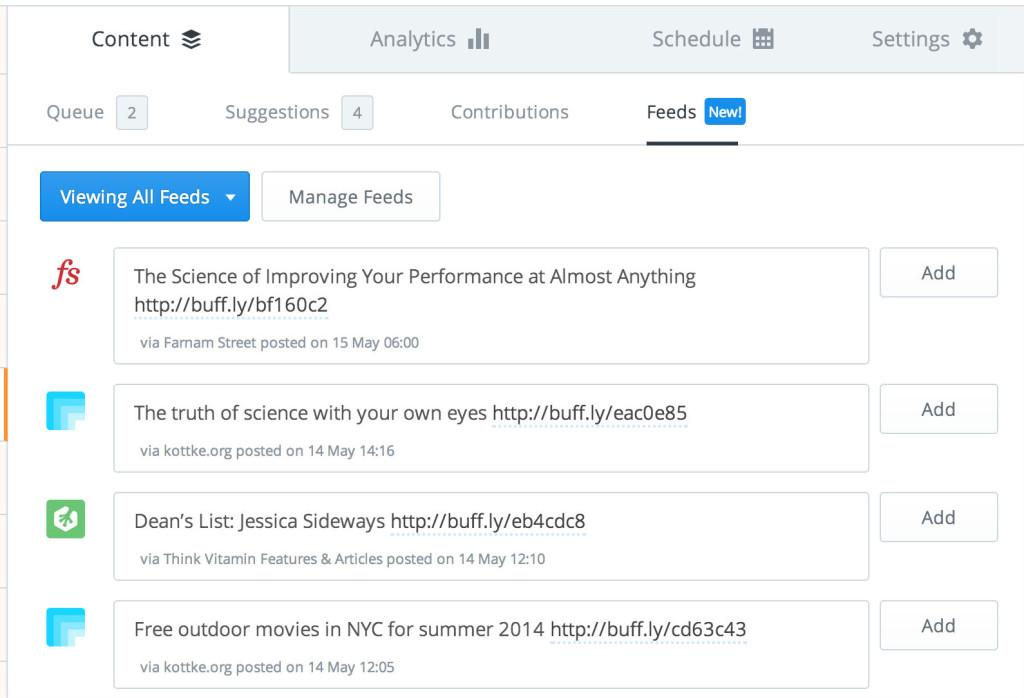Click the Analytics bar chart icon

[x=479, y=39]
